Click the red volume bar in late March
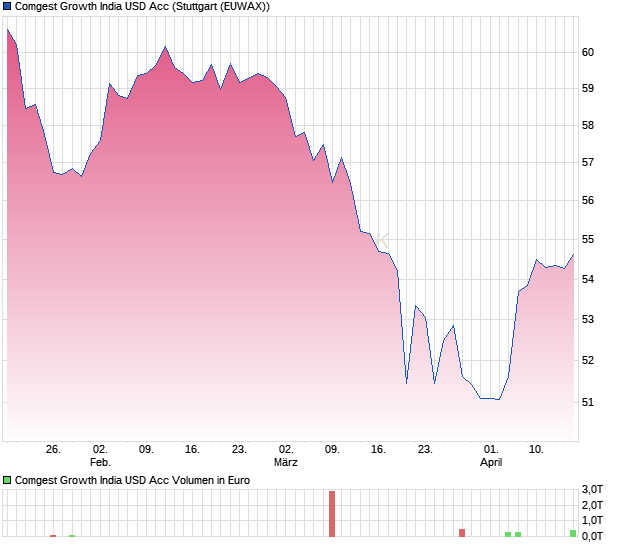Viewport: 620px width, 546px height. [x=462, y=532]
